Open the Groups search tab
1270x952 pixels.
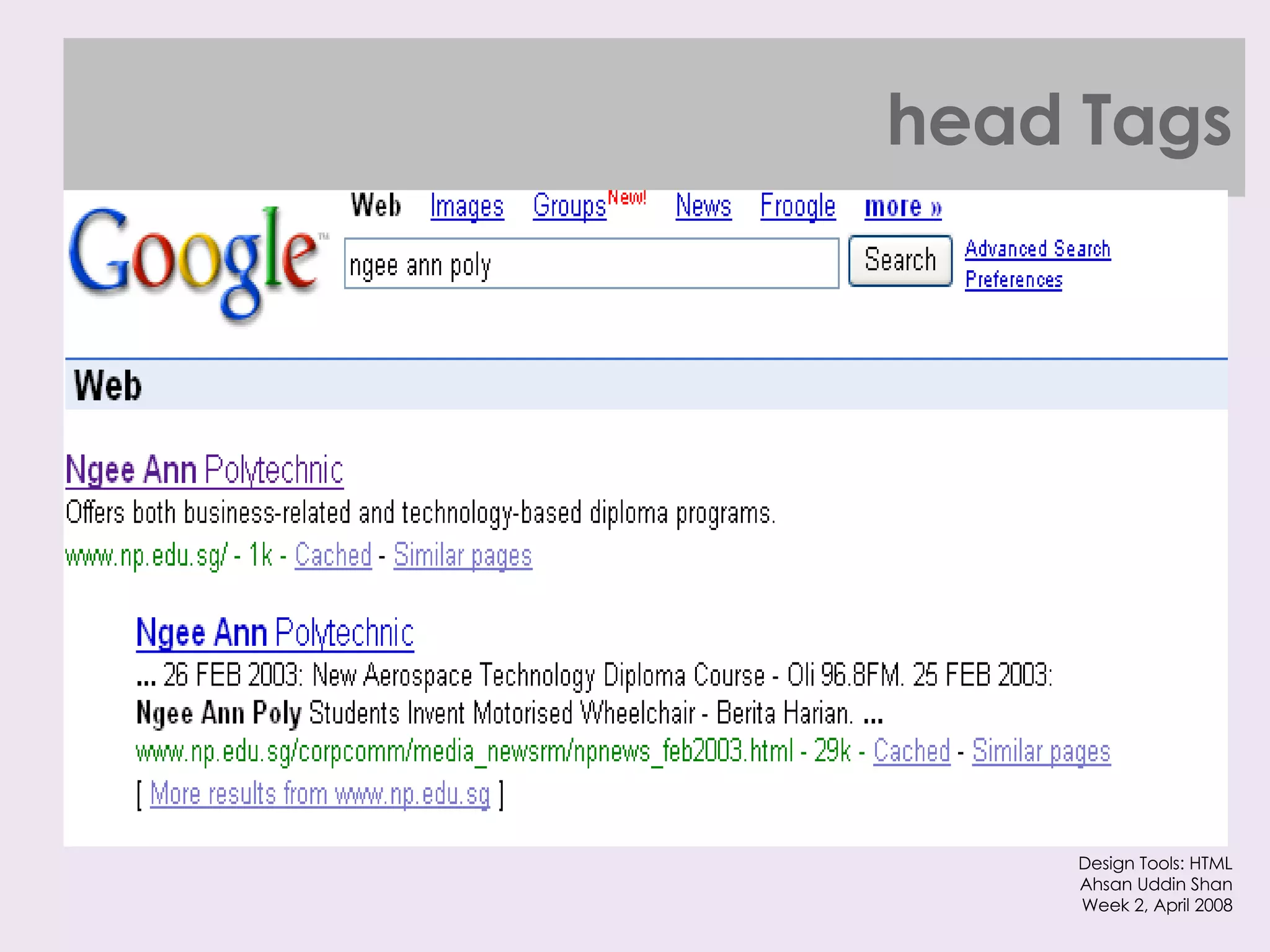pyautogui.click(x=569, y=206)
